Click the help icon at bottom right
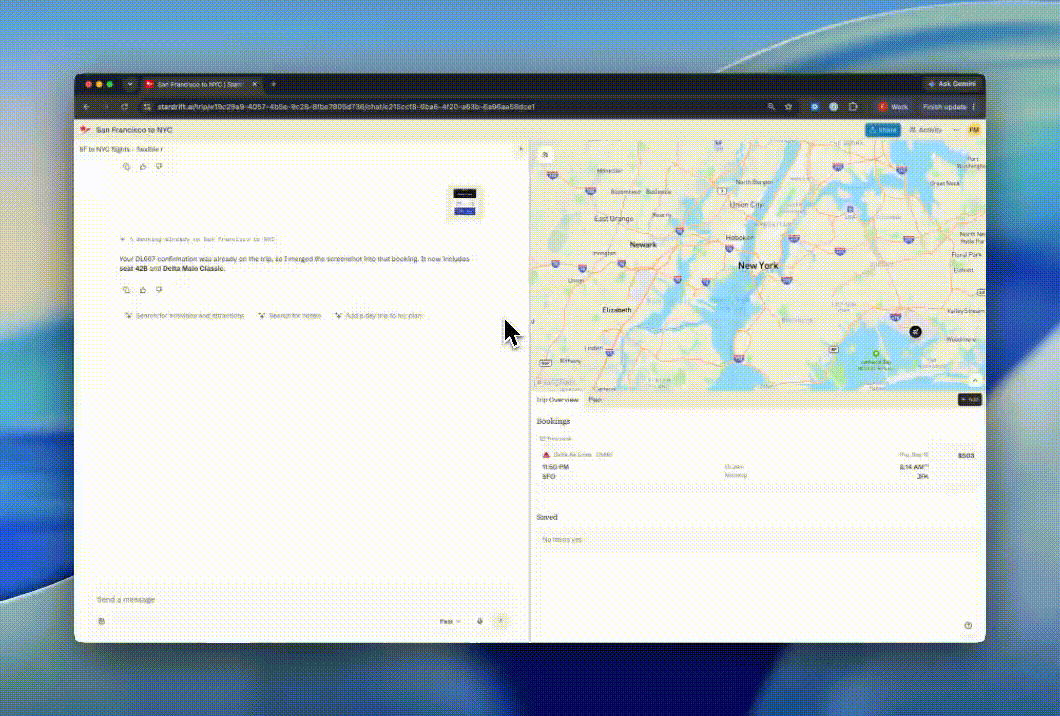 click(x=968, y=625)
